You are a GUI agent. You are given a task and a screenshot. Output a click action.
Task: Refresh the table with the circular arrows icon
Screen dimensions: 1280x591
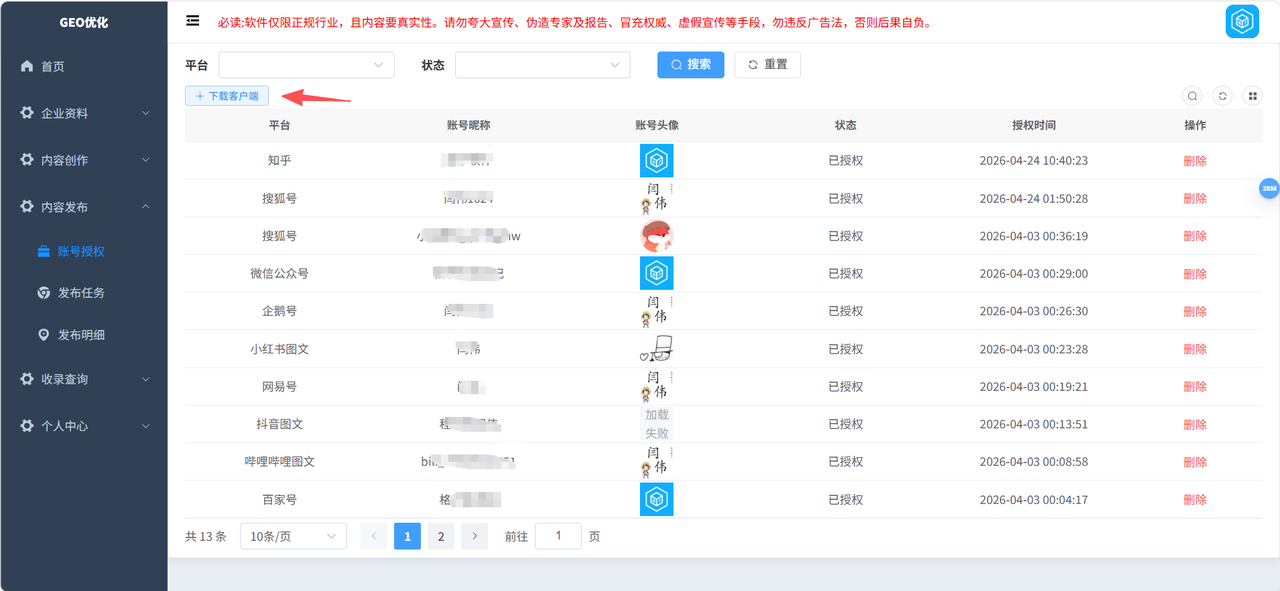[x=1222, y=96]
